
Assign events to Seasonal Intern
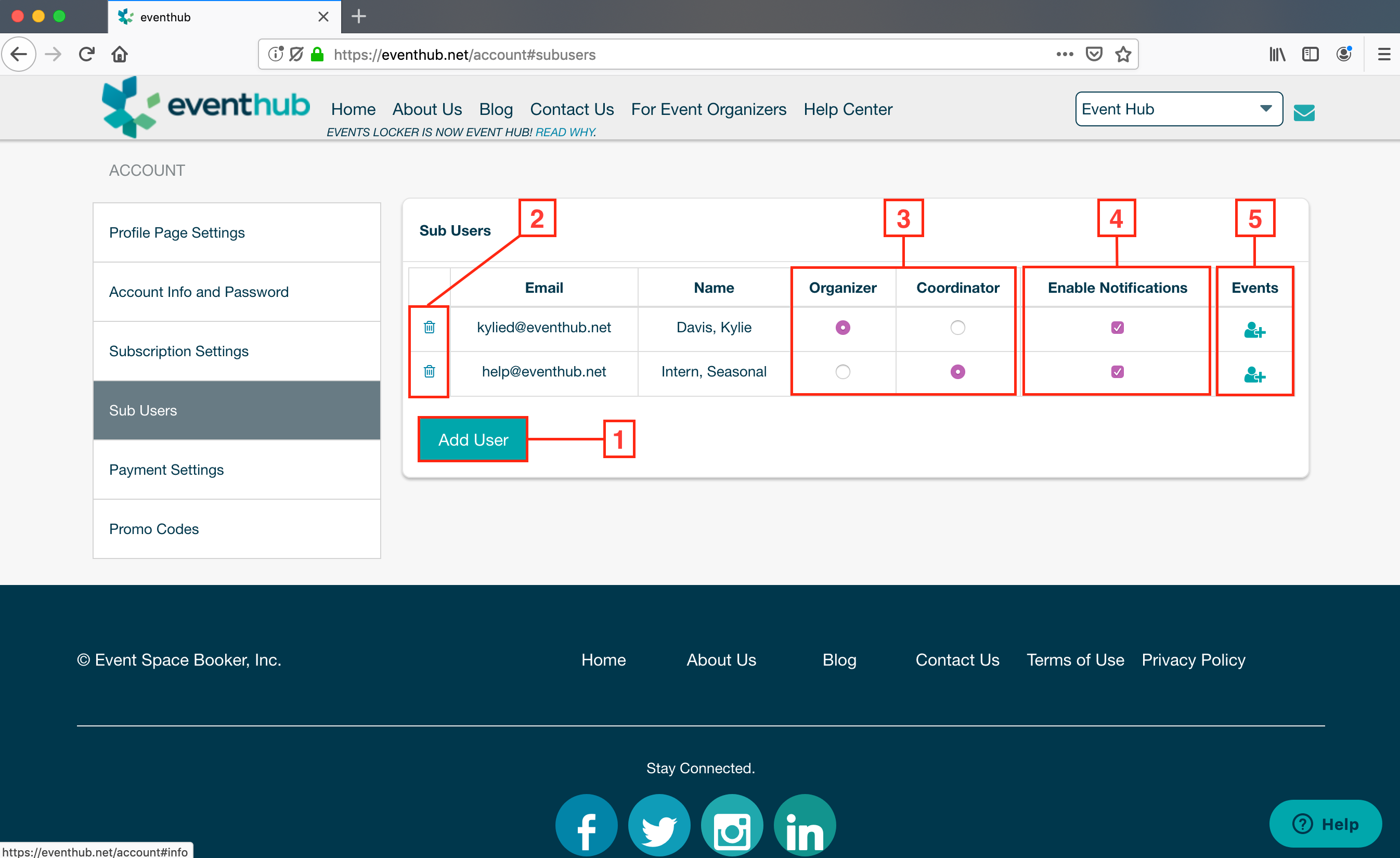(x=1254, y=375)
